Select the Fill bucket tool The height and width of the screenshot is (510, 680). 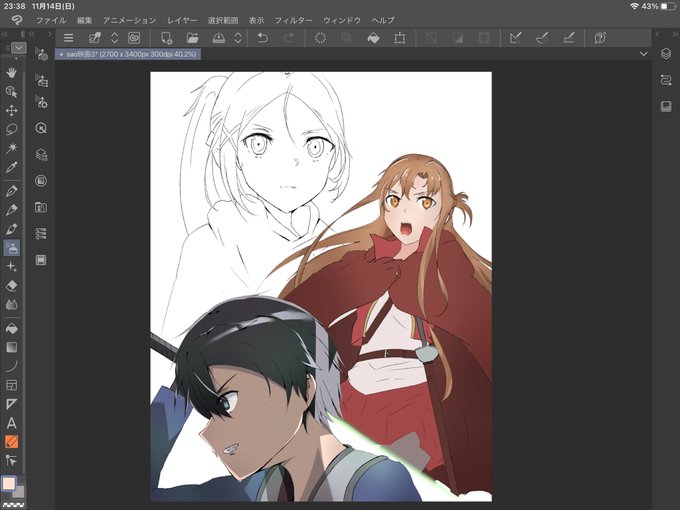(x=12, y=329)
